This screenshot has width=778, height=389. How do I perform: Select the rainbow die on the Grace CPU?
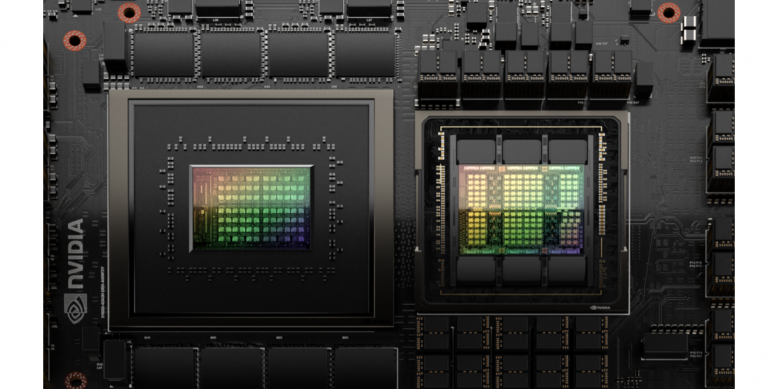pos(251,207)
